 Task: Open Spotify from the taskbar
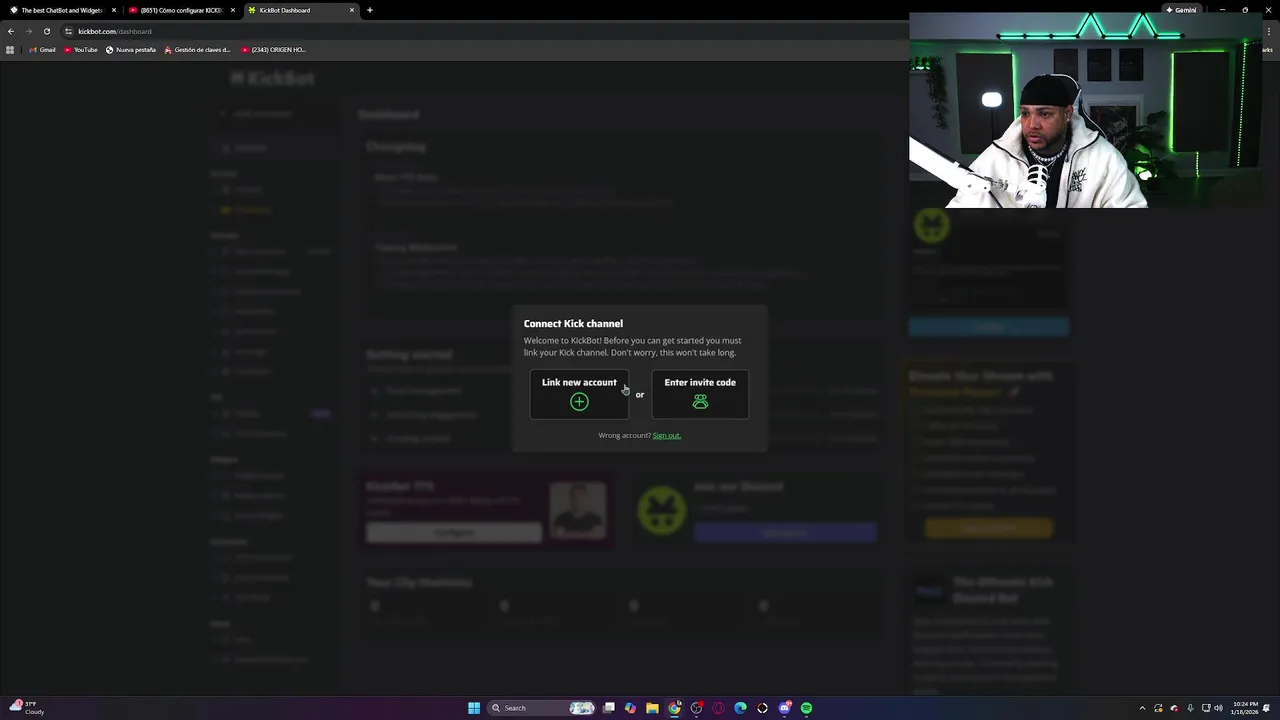pos(806,708)
